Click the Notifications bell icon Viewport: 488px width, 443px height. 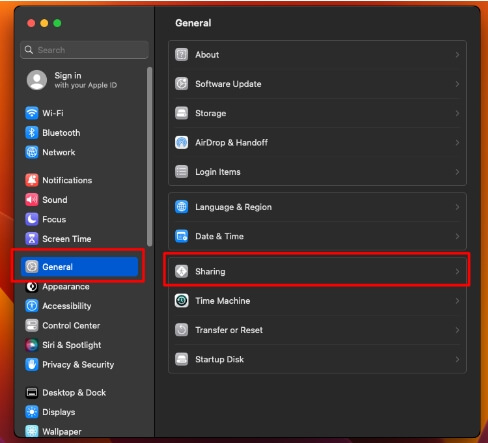pyautogui.click(x=32, y=180)
